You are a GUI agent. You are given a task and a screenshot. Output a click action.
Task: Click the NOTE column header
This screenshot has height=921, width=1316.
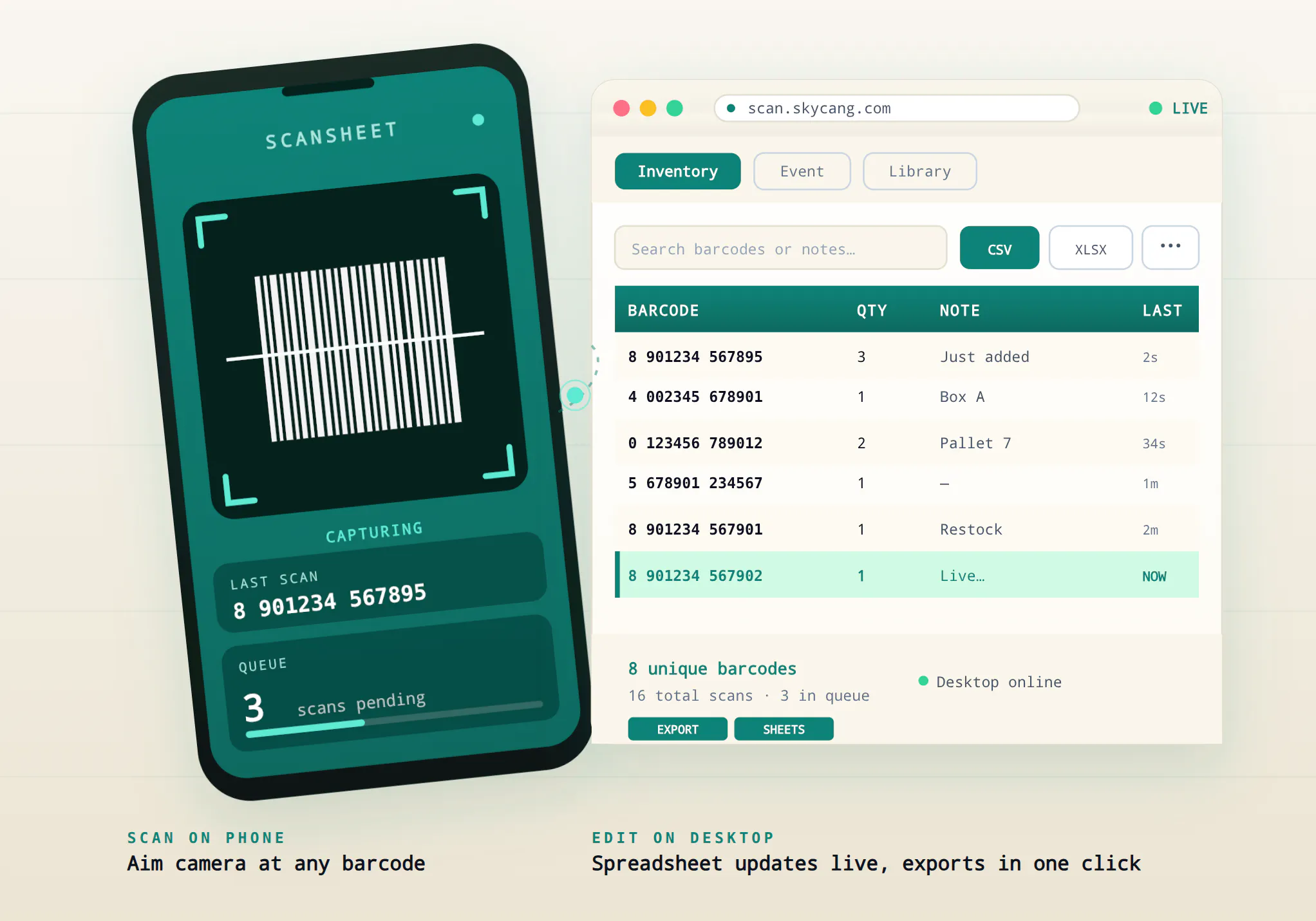(959, 310)
